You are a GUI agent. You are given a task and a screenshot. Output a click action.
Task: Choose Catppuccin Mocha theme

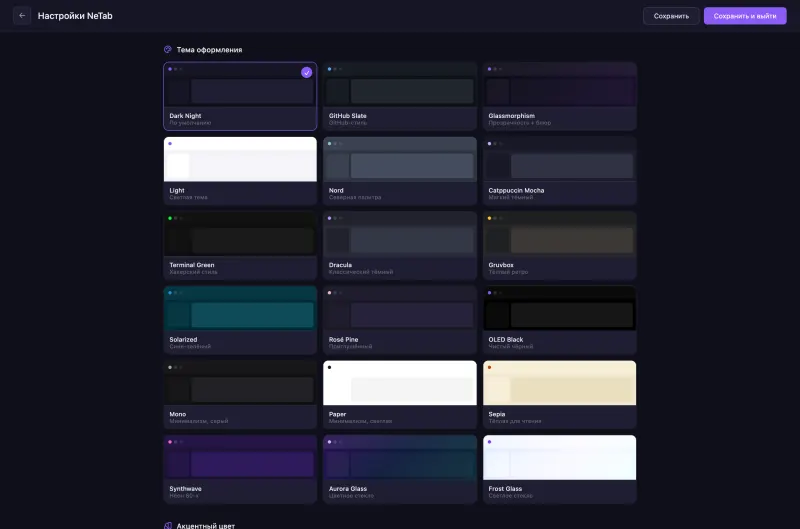[559, 171]
